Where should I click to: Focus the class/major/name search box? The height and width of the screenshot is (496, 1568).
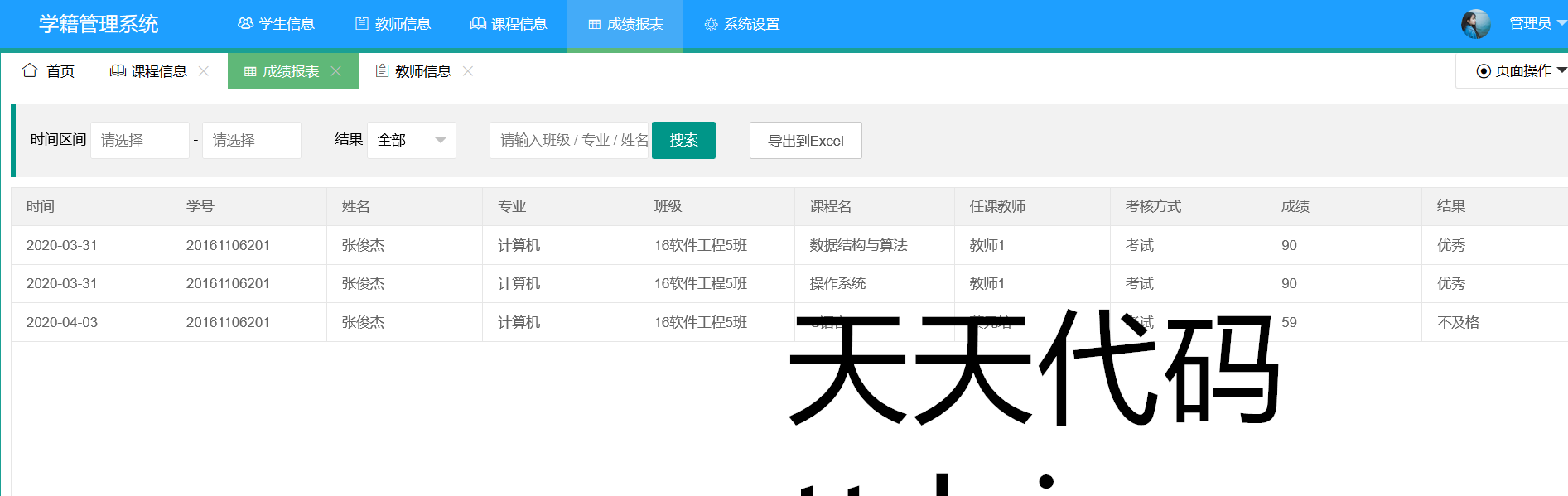pos(571,141)
